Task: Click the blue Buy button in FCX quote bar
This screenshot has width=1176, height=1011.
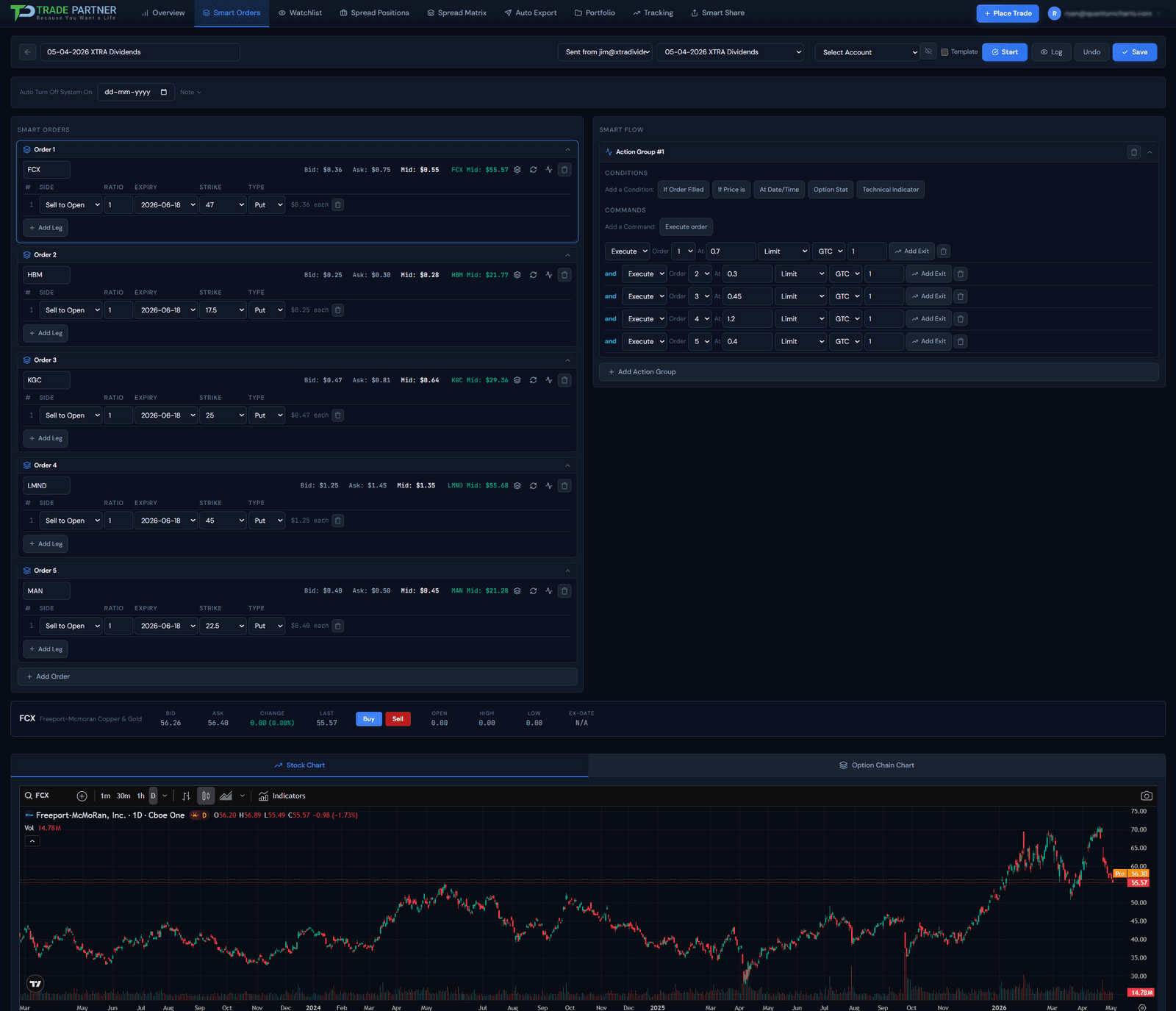Action: pyautogui.click(x=369, y=719)
